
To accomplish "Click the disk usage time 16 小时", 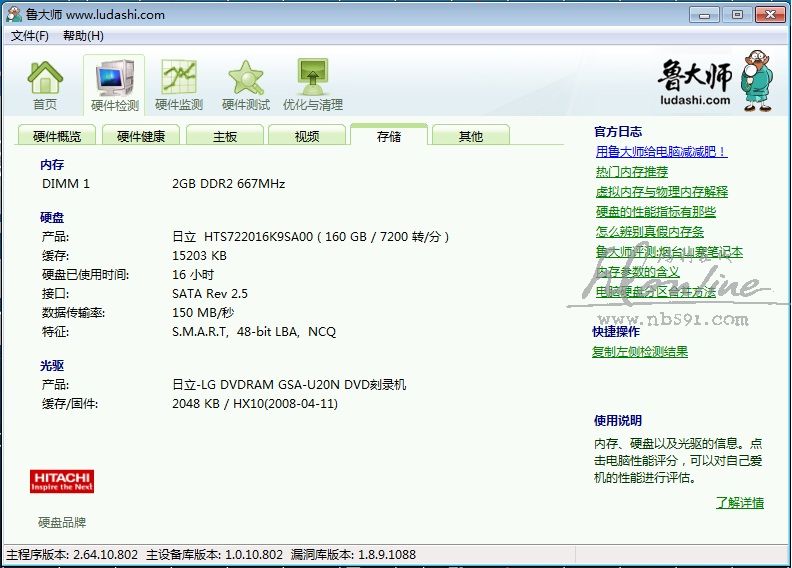I will pos(193,275).
